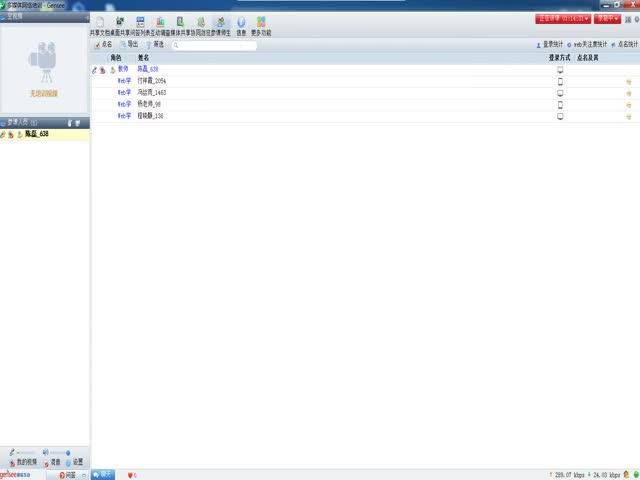Expand the red 录制中 recording dropdown

606,18
